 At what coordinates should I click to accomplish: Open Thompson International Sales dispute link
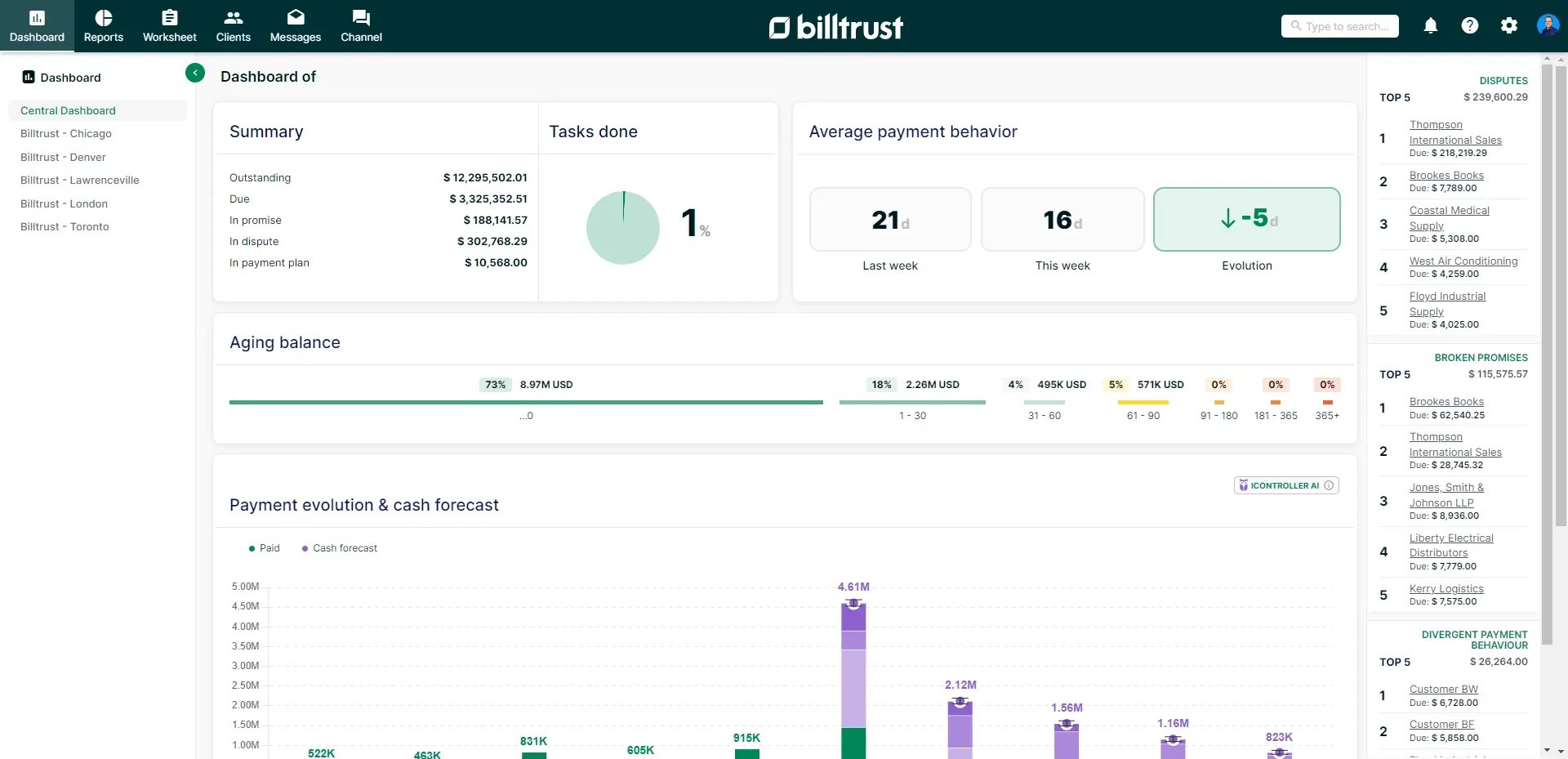pyautogui.click(x=1455, y=132)
